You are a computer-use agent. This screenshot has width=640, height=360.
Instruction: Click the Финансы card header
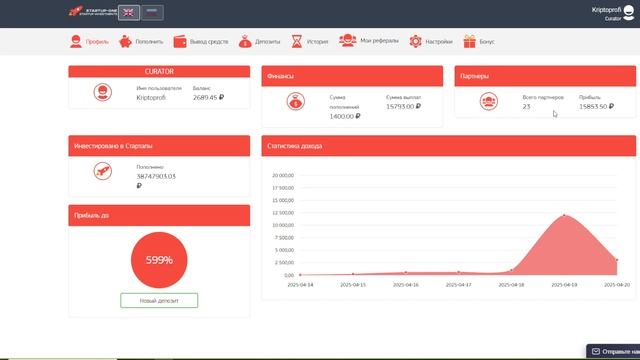[352, 76]
